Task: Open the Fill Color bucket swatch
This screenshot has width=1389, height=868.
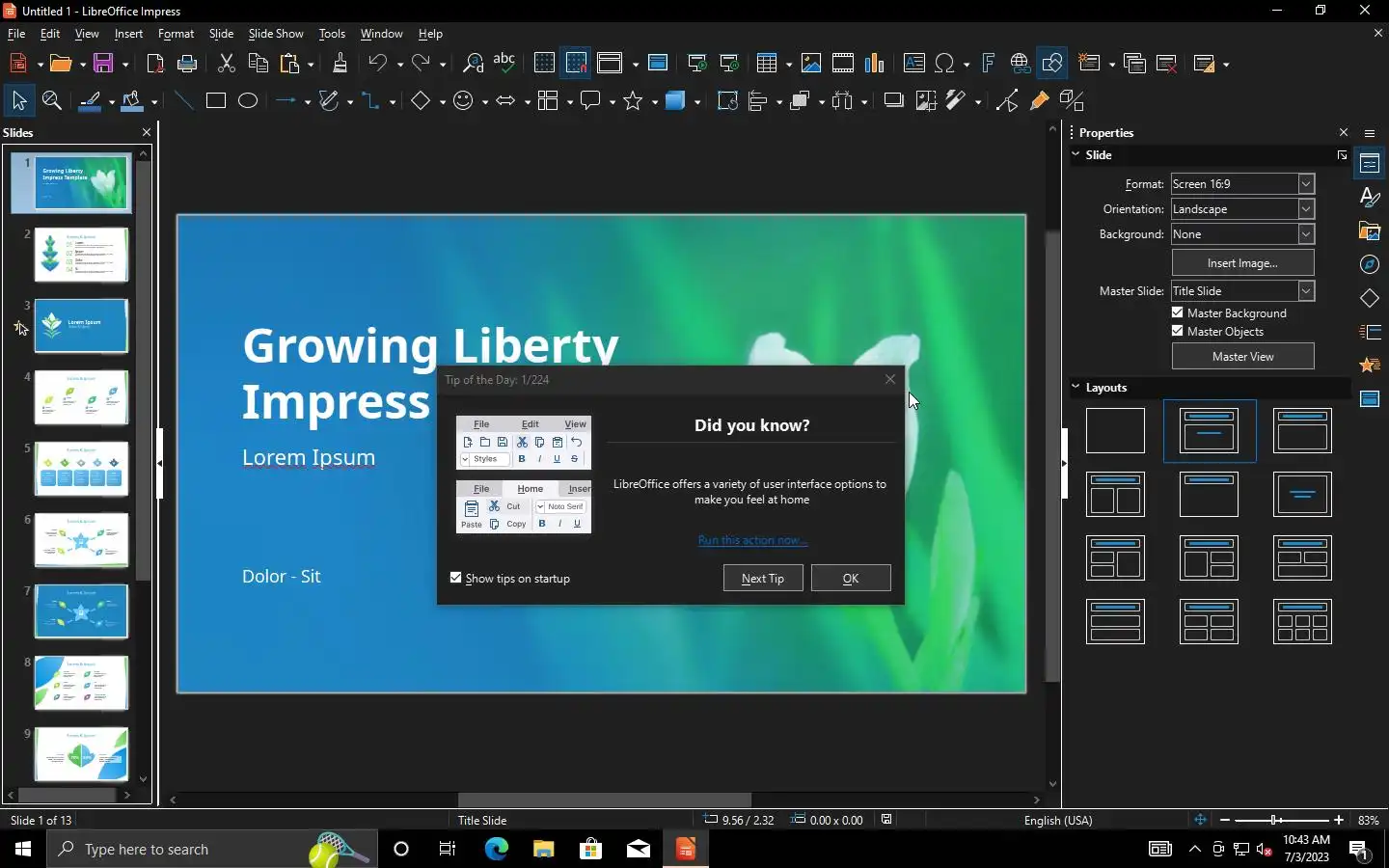Action: [134, 100]
